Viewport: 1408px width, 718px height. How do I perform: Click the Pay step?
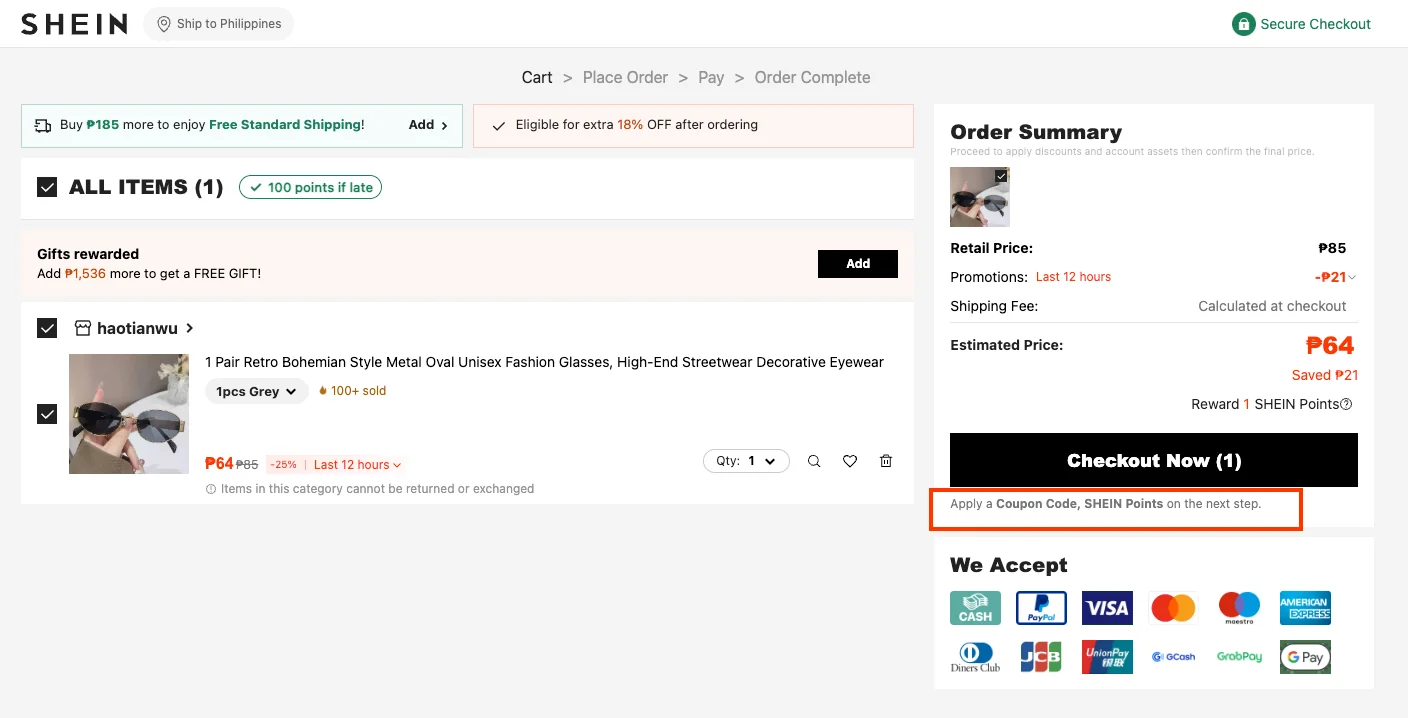tap(711, 77)
